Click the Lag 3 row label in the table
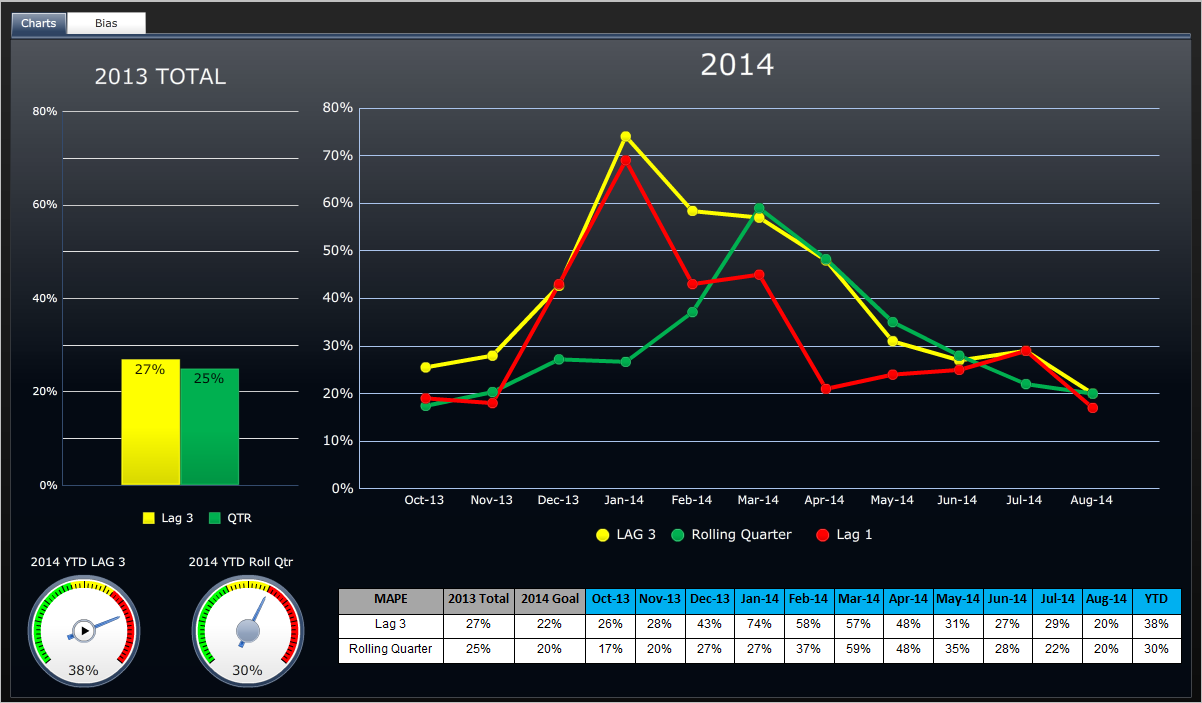This screenshot has width=1202, height=703. pos(390,625)
